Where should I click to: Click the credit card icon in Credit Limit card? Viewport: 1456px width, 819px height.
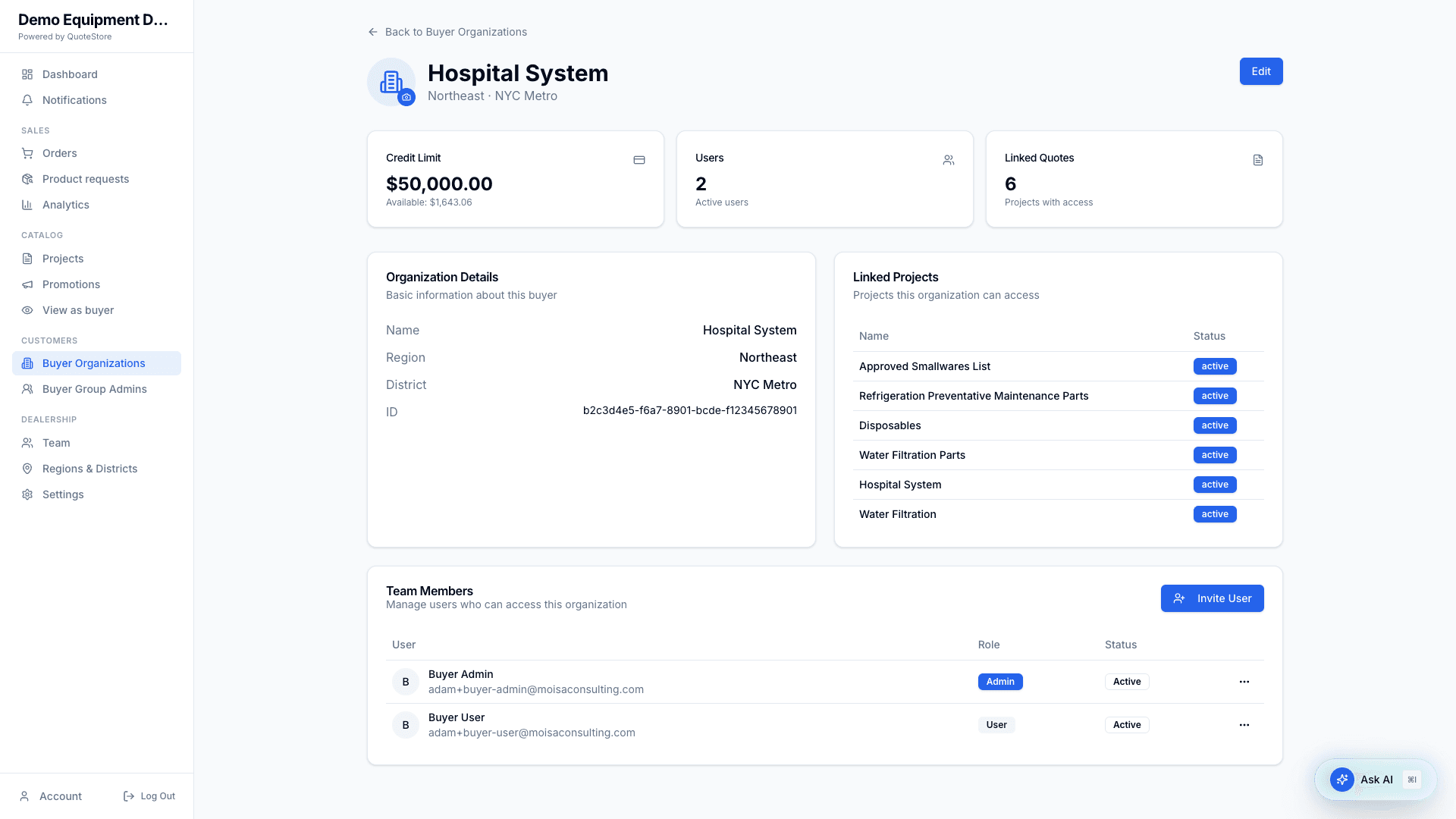pos(639,160)
